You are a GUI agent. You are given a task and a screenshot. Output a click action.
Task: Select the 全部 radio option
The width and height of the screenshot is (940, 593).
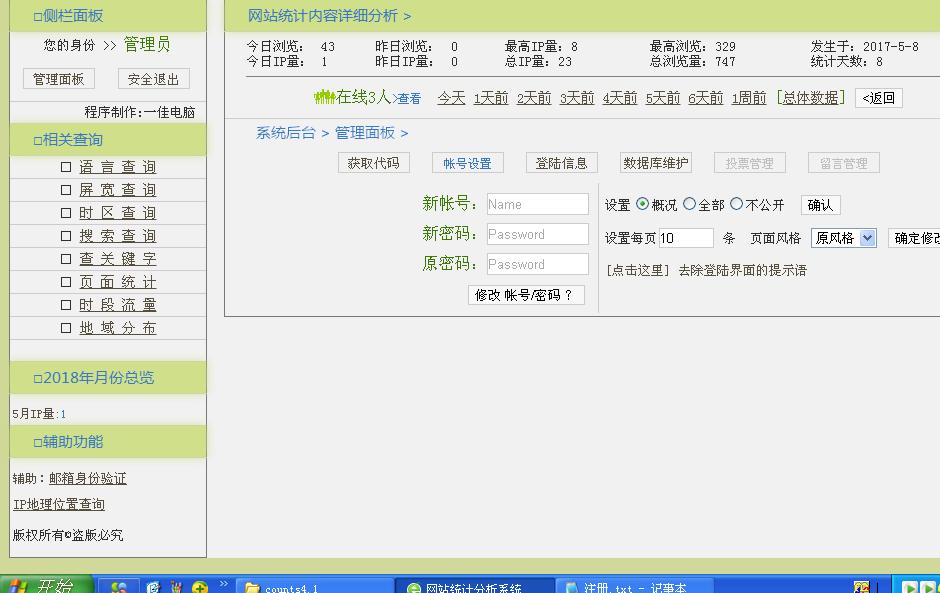tap(689, 204)
